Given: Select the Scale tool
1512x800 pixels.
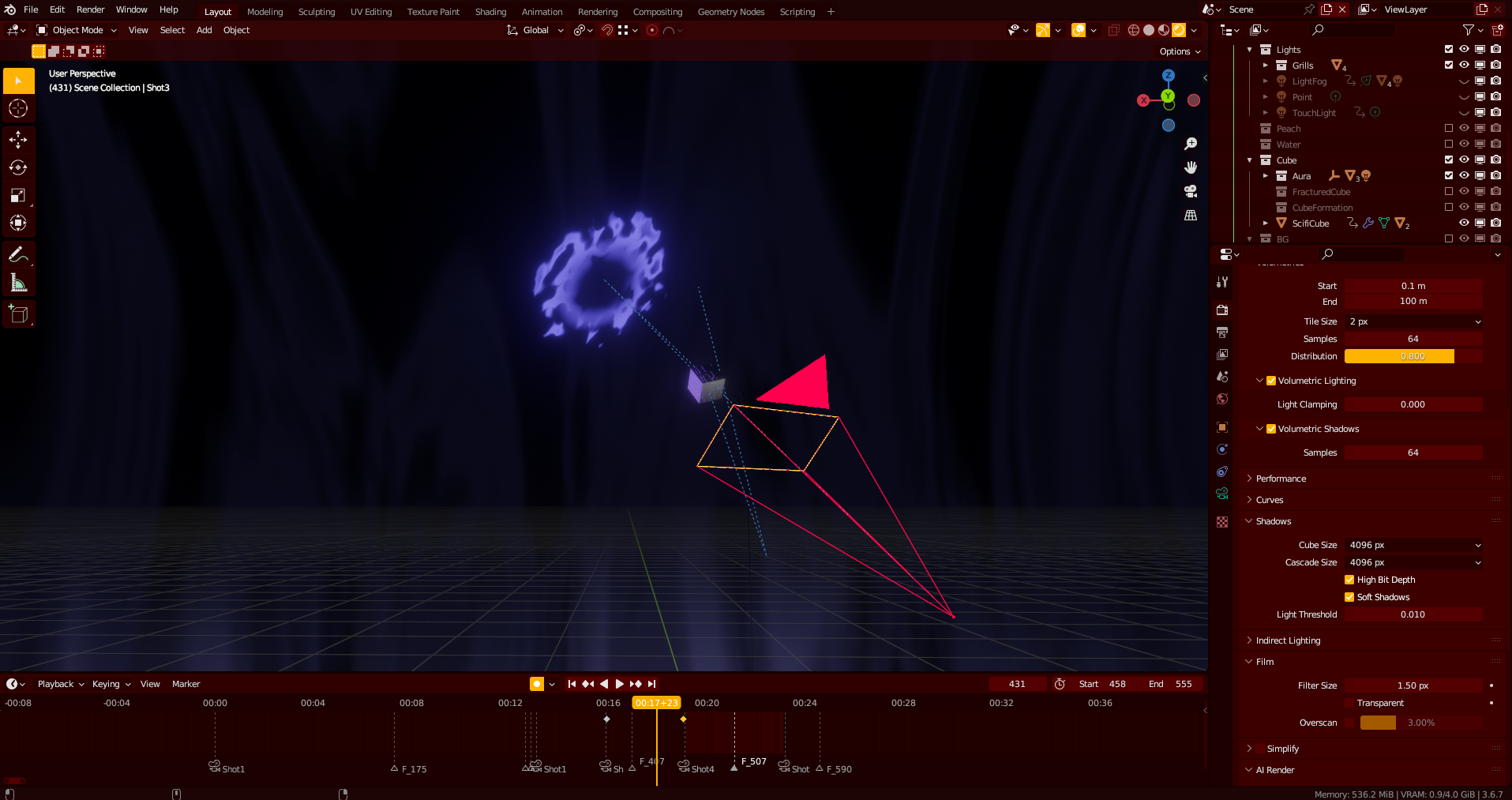Looking at the screenshot, I should point(18,195).
